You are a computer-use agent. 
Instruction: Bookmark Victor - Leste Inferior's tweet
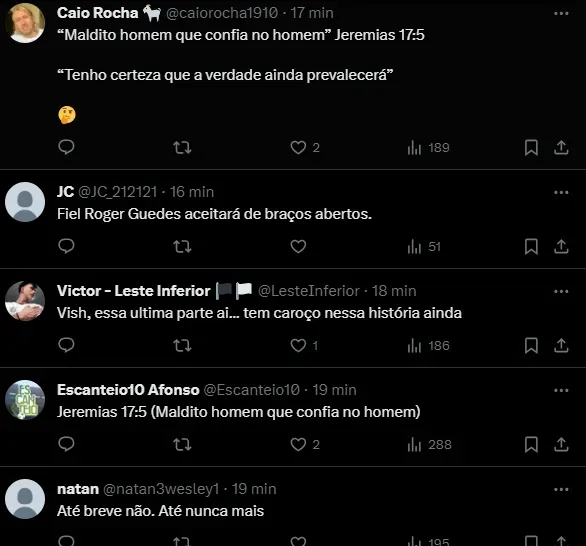[x=531, y=345]
